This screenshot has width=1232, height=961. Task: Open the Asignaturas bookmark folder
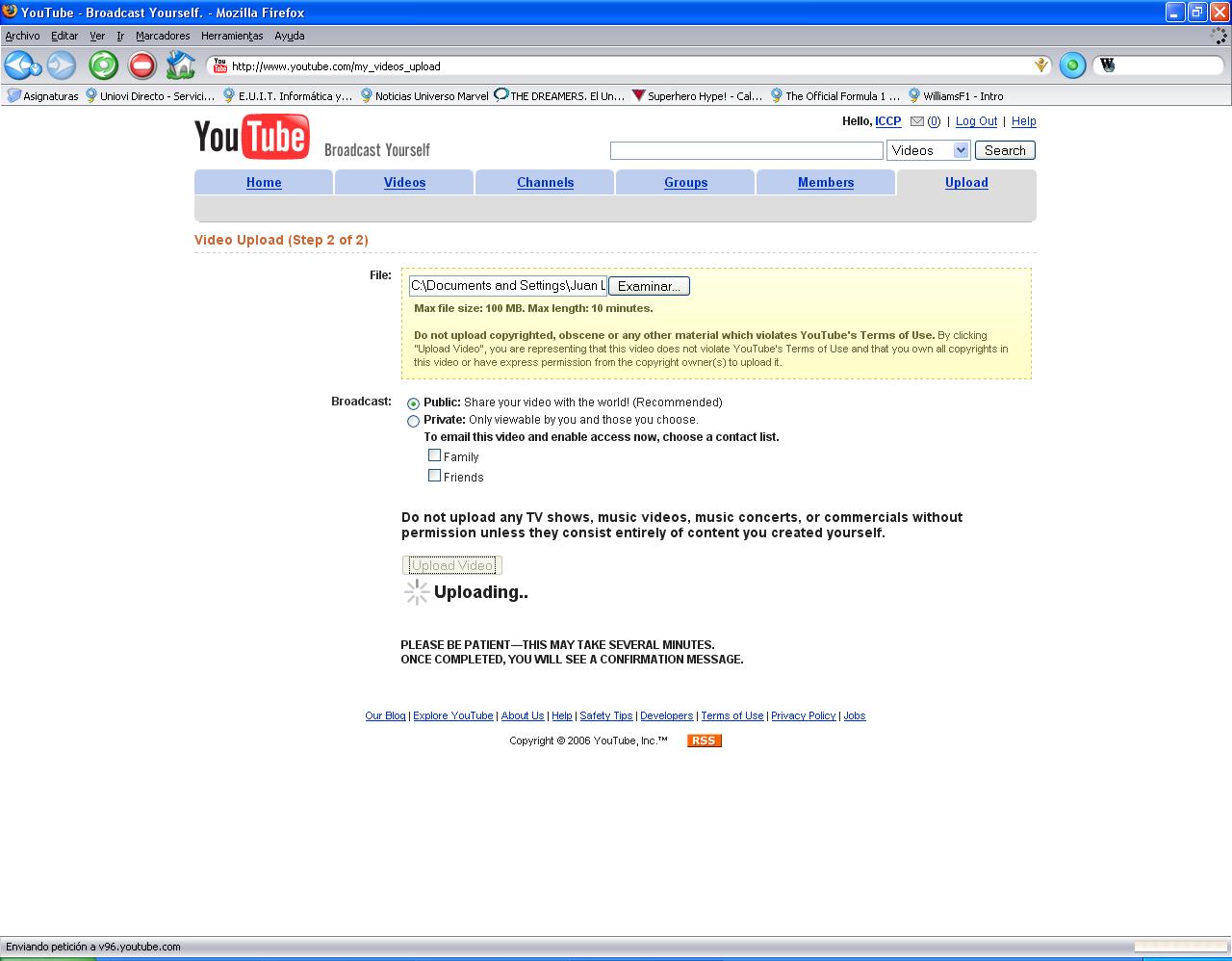point(43,96)
